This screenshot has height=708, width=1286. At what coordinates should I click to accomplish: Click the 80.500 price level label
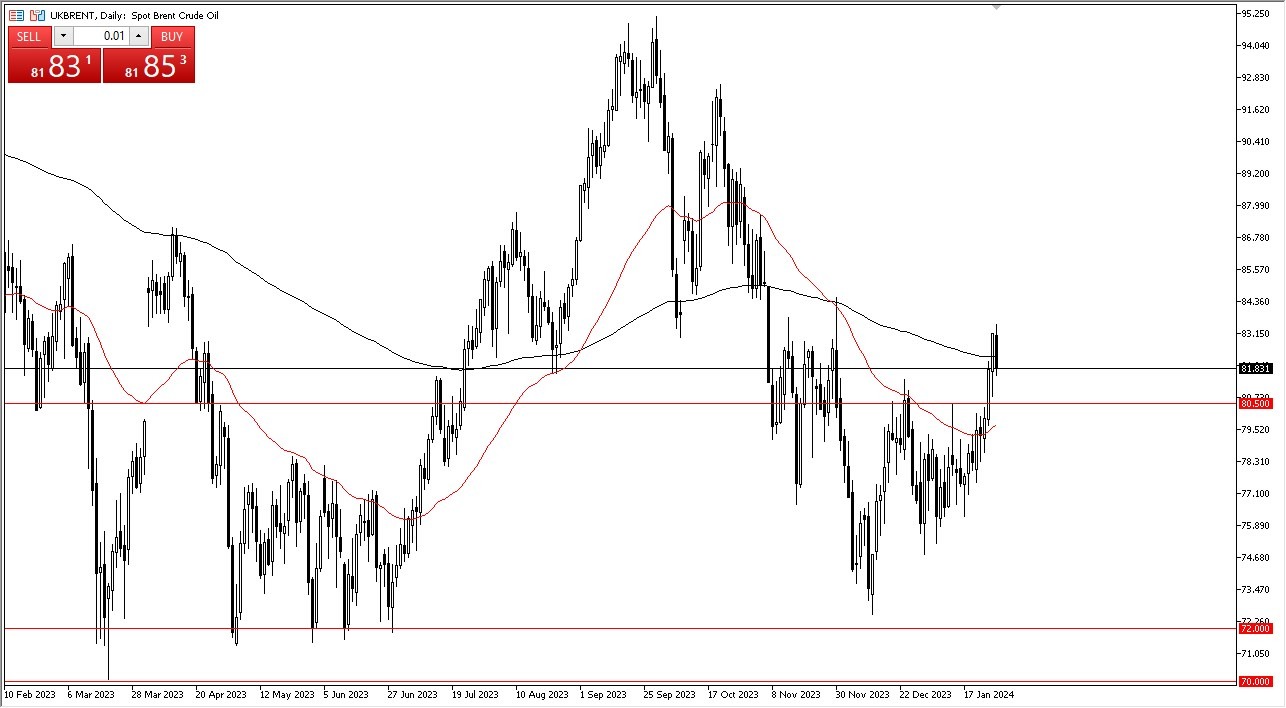coord(1258,404)
